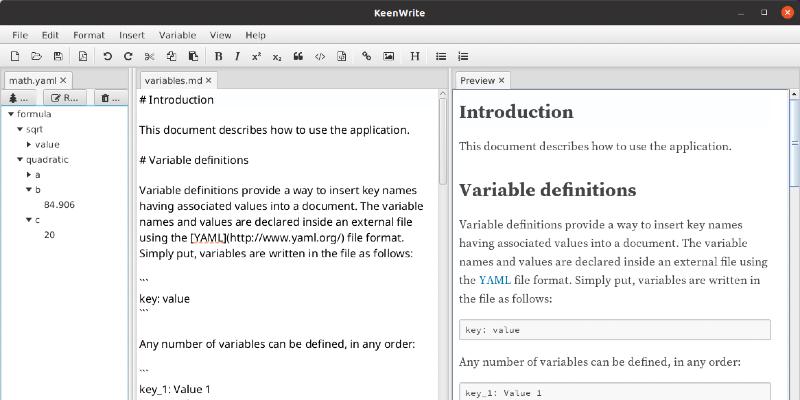The height and width of the screenshot is (400, 800).
Task: Click the 'Introduction' heading in preview
Action: pos(516,112)
